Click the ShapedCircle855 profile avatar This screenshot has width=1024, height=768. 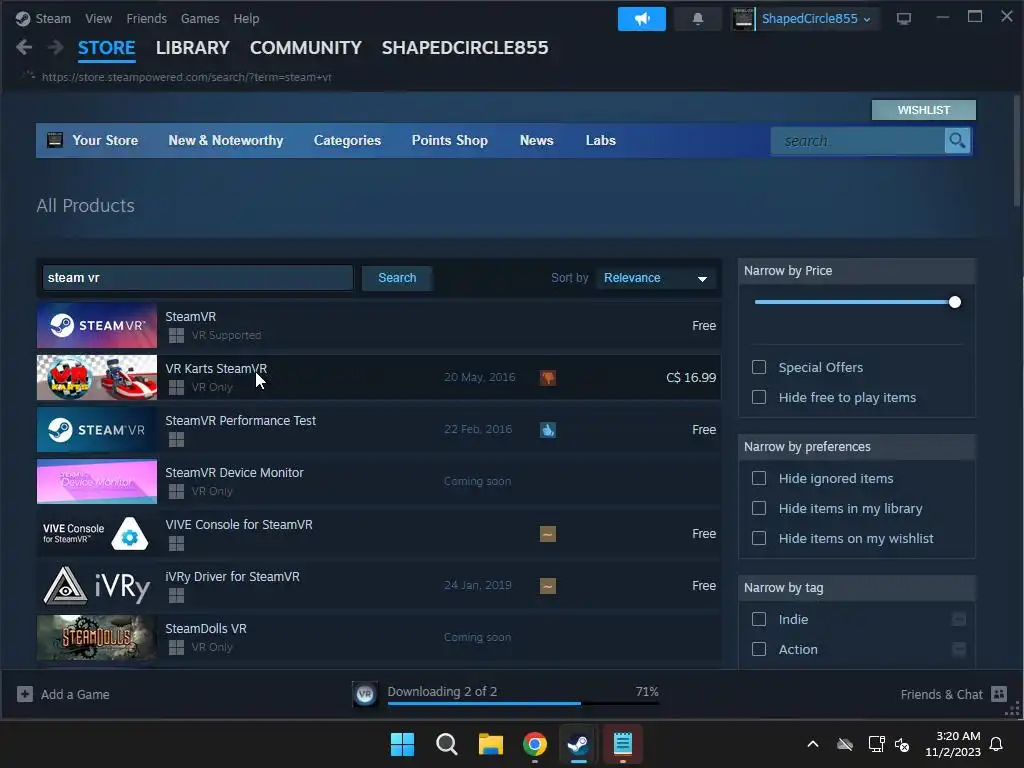743,19
